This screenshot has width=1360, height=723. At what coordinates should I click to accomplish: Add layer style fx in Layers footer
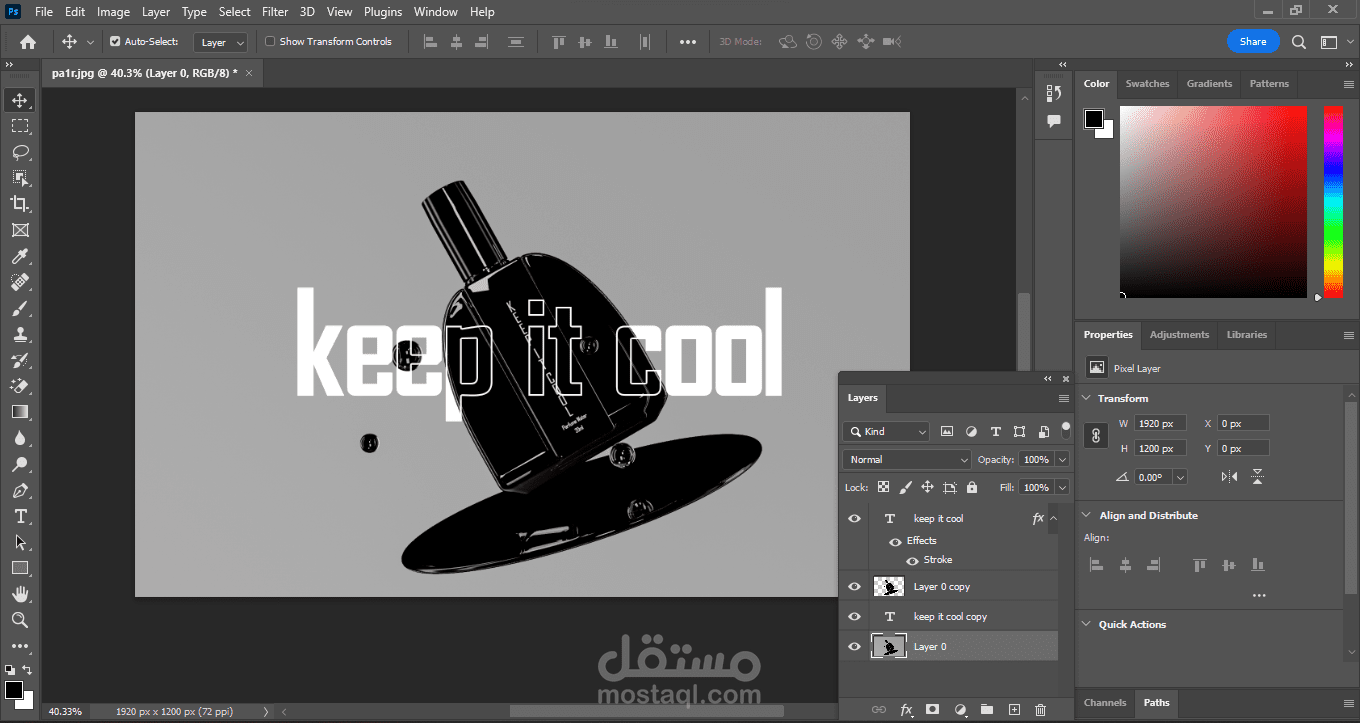click(906, 710)
